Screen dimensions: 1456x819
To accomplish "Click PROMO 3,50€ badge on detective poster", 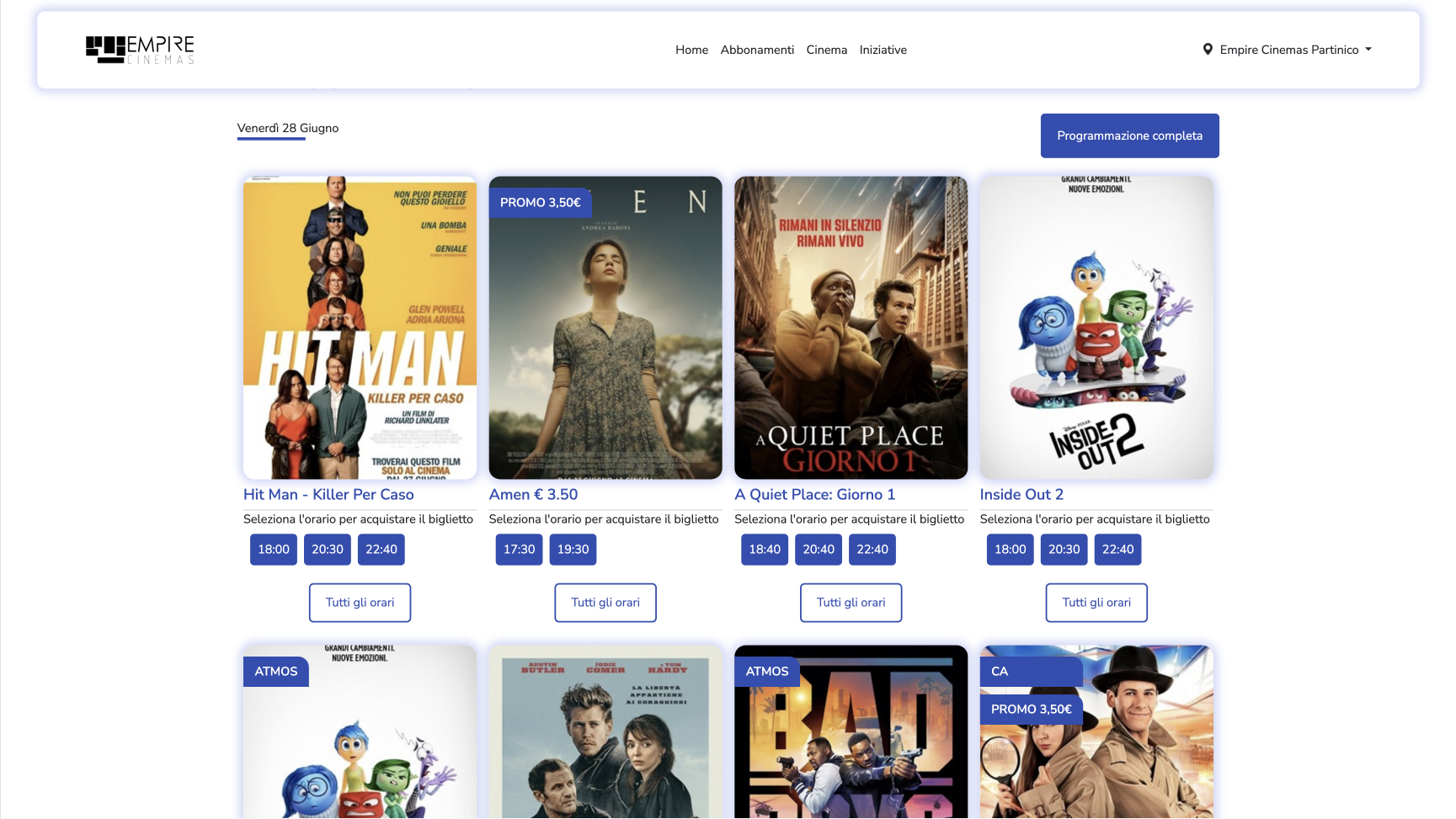I will point(1032,710).
